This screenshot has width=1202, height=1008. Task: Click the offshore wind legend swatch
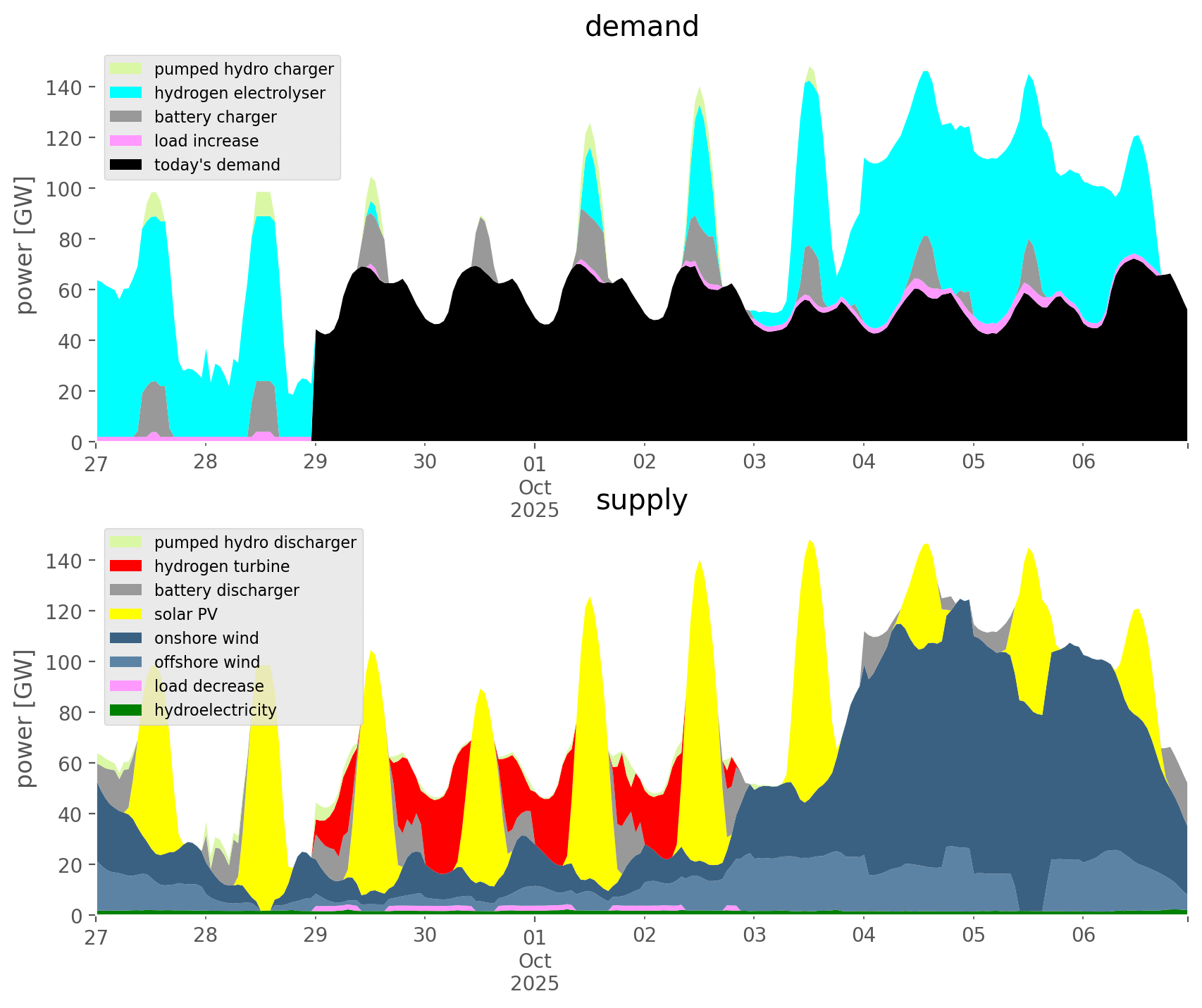127,662
